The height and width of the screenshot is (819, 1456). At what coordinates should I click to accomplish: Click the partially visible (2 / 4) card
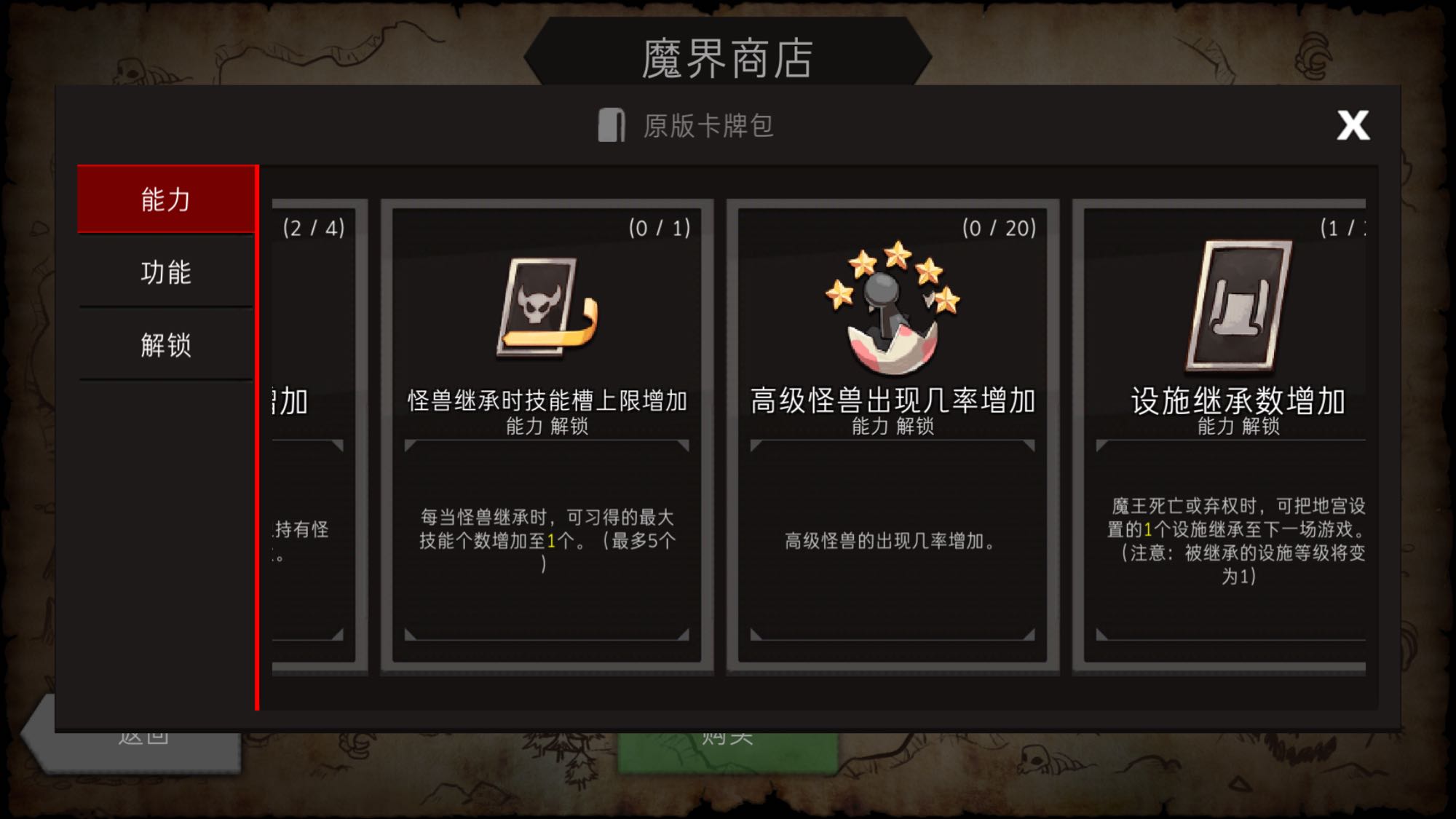314,437
